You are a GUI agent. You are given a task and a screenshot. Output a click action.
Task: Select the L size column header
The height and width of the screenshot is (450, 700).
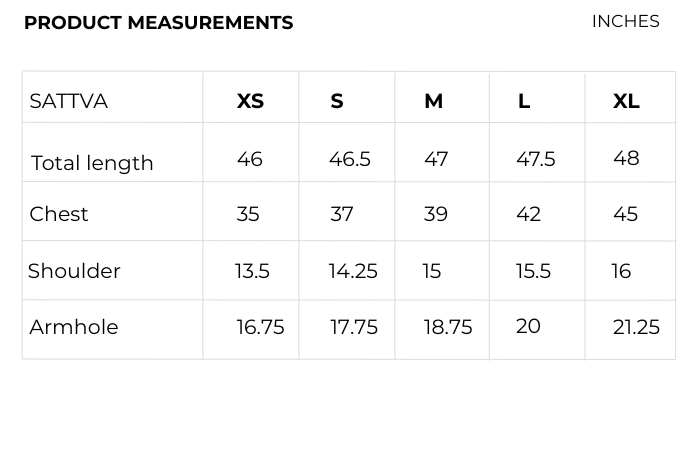click(x=524, y=101)
